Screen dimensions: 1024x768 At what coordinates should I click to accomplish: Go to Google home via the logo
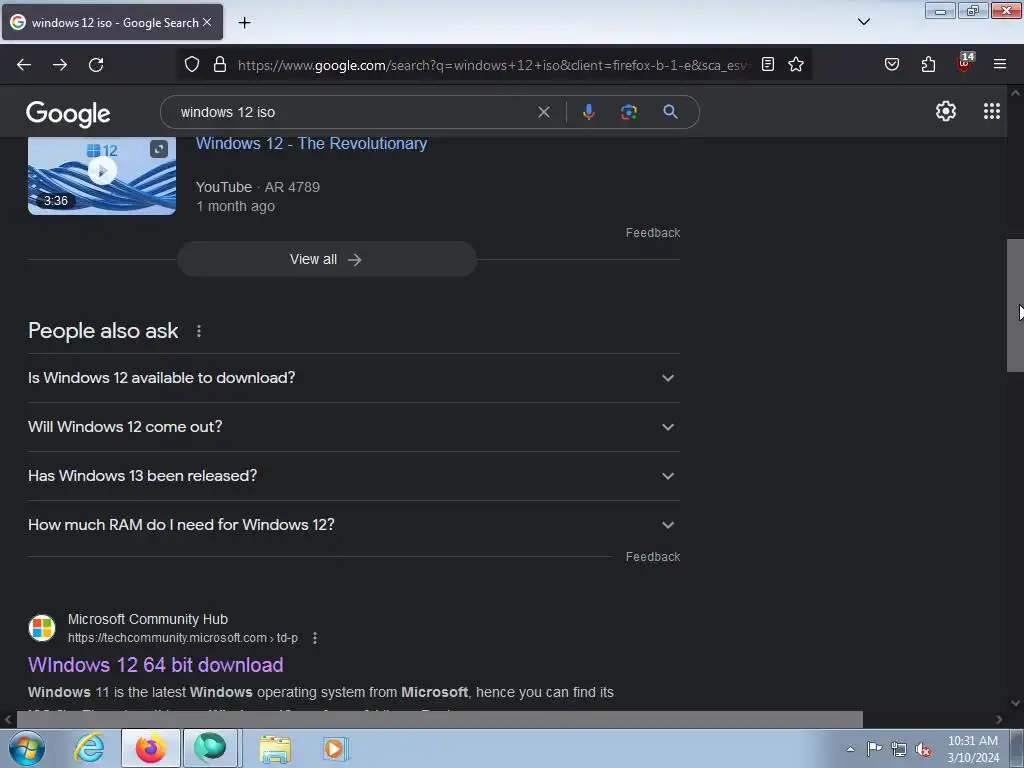68,114
